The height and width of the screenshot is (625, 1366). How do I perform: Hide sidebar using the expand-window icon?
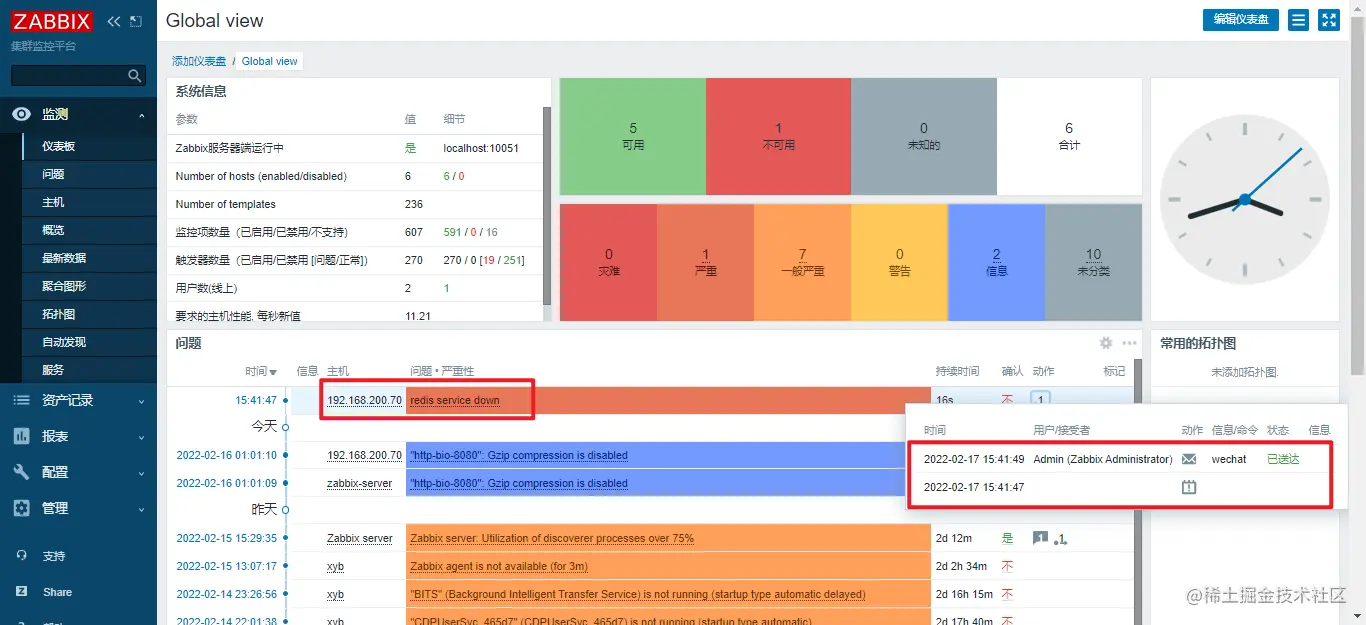[x=136, y=21]
